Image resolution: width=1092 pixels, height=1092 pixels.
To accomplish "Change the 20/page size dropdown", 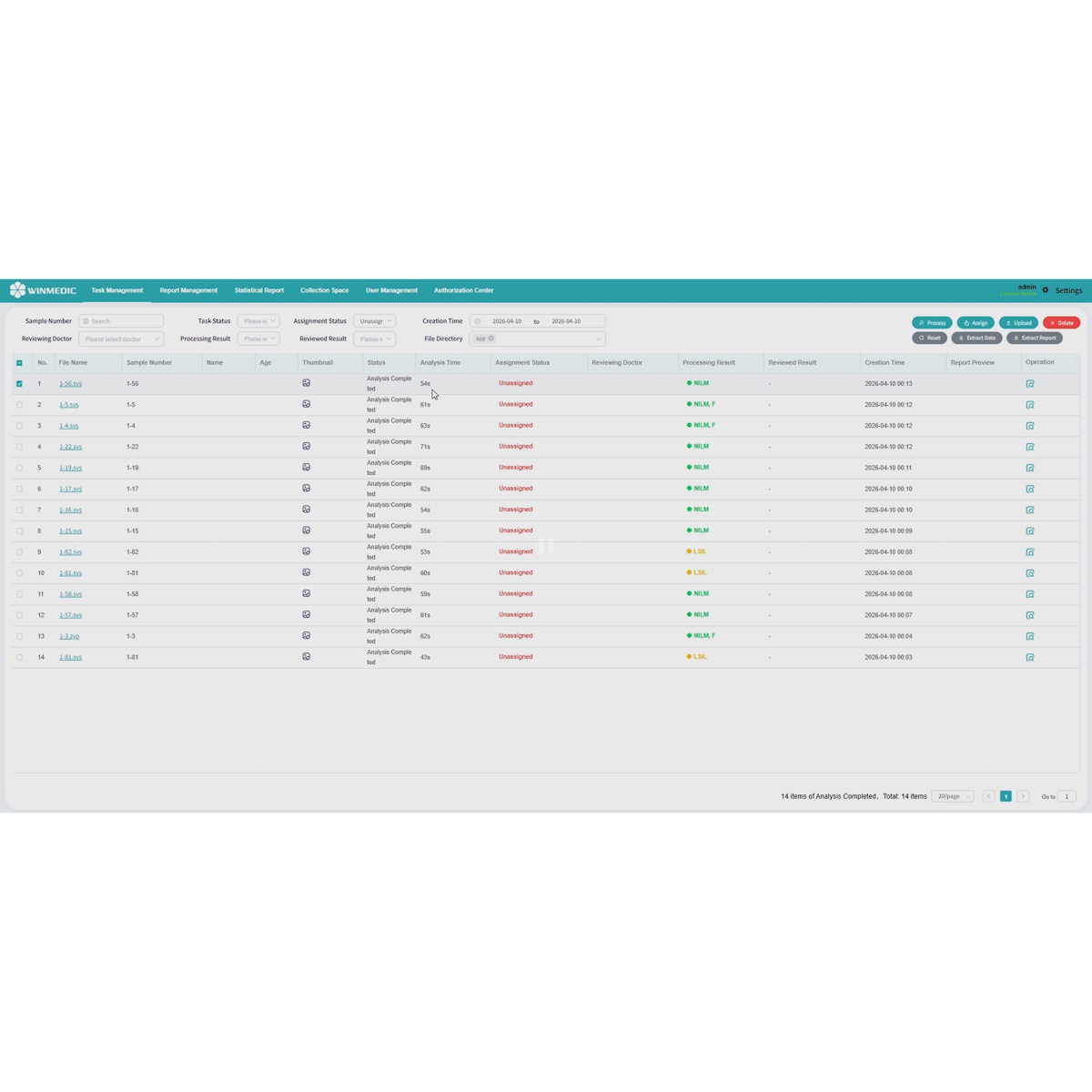I will coord(953,796).
